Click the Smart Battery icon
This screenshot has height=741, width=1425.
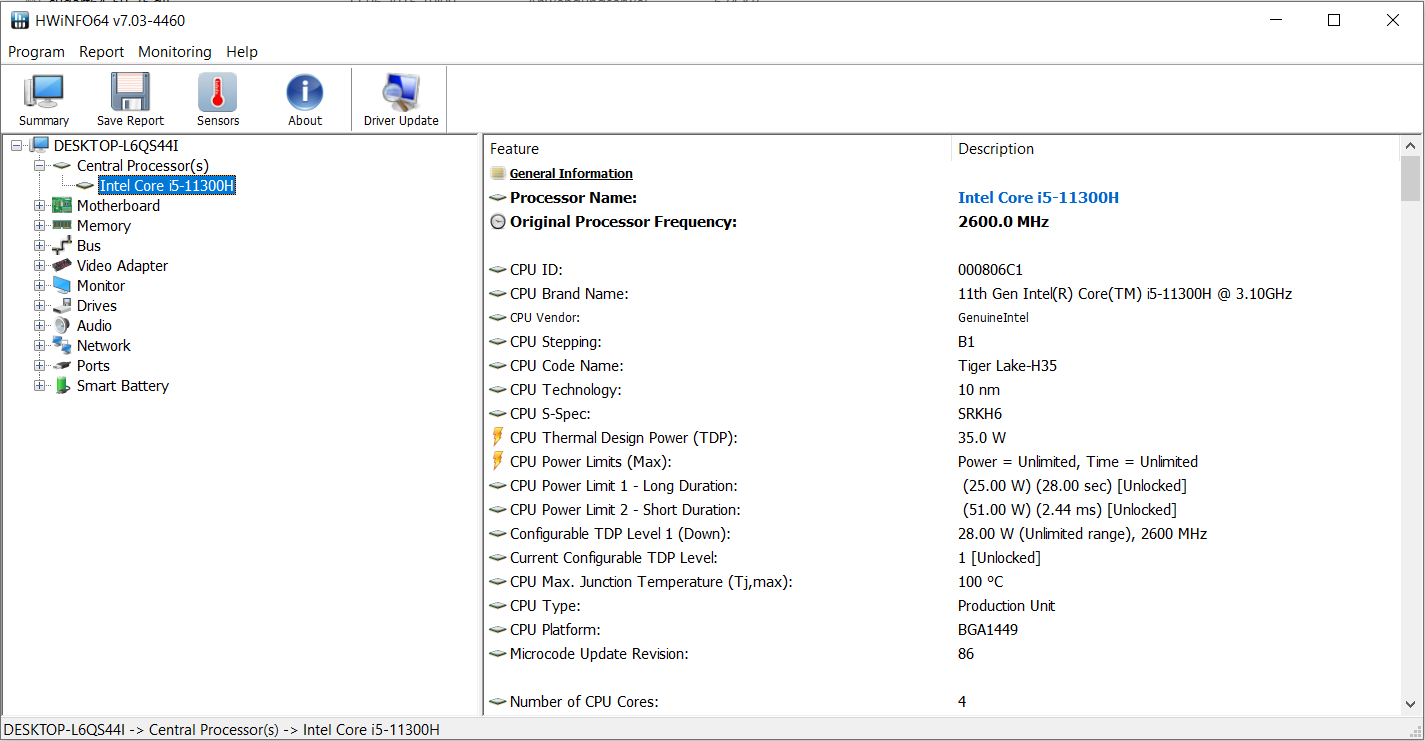click(x=62, y=386)
